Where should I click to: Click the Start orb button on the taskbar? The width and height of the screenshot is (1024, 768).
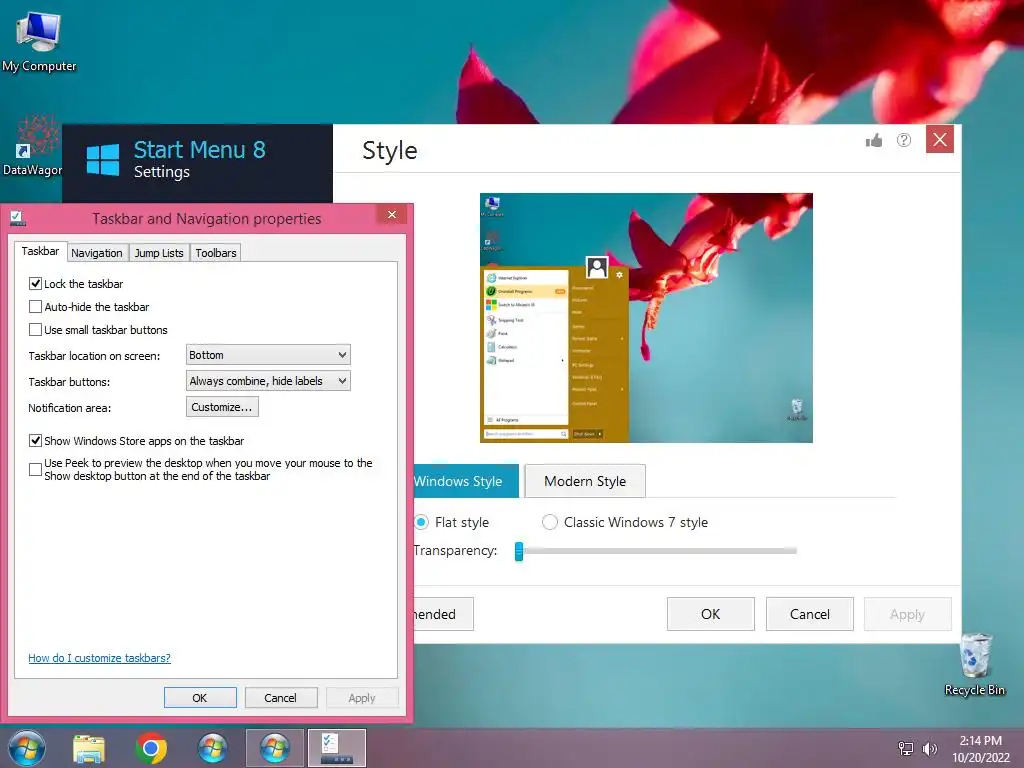click(x=27, y=748)
